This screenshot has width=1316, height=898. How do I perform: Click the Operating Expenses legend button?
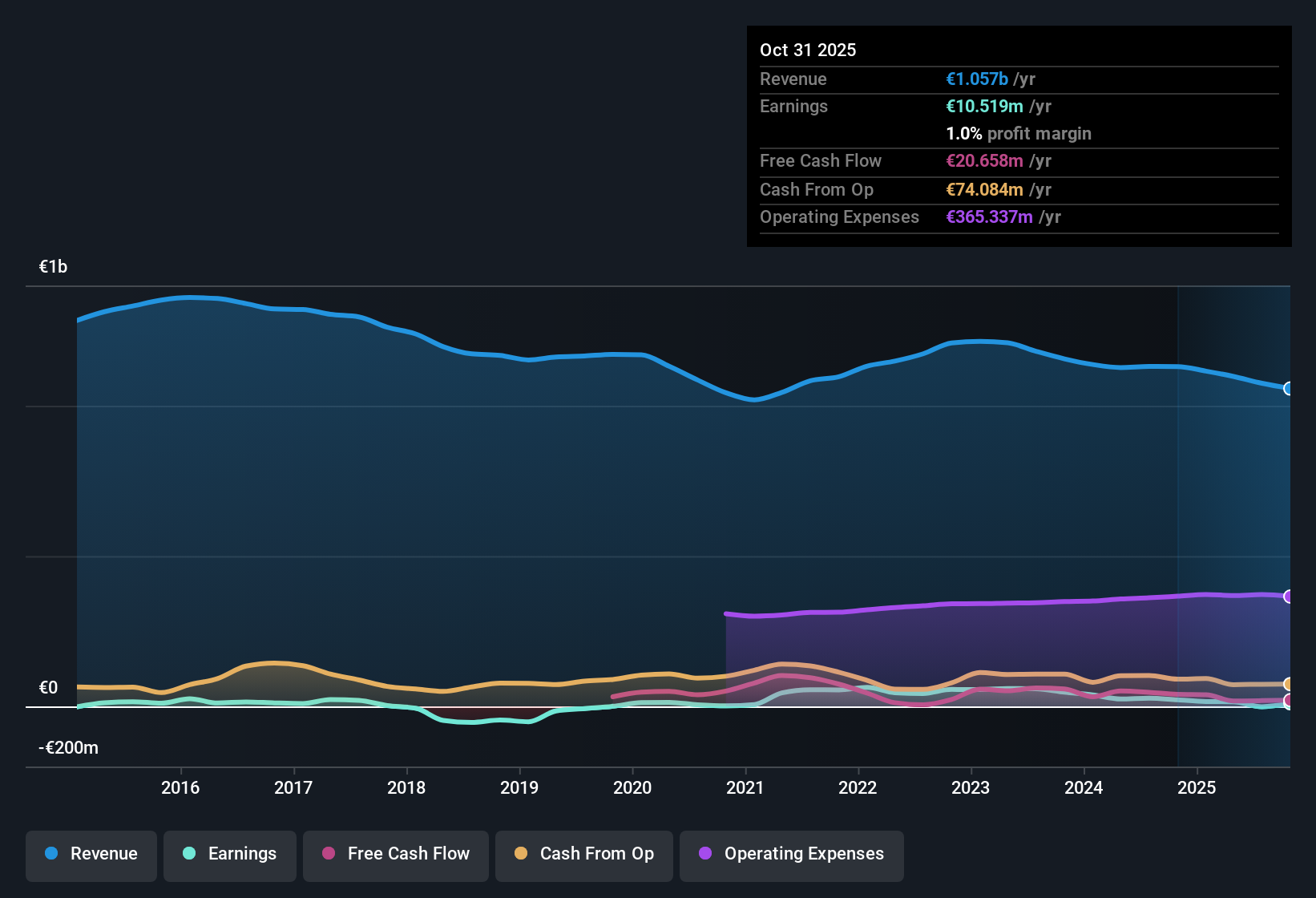click(791, 854)
